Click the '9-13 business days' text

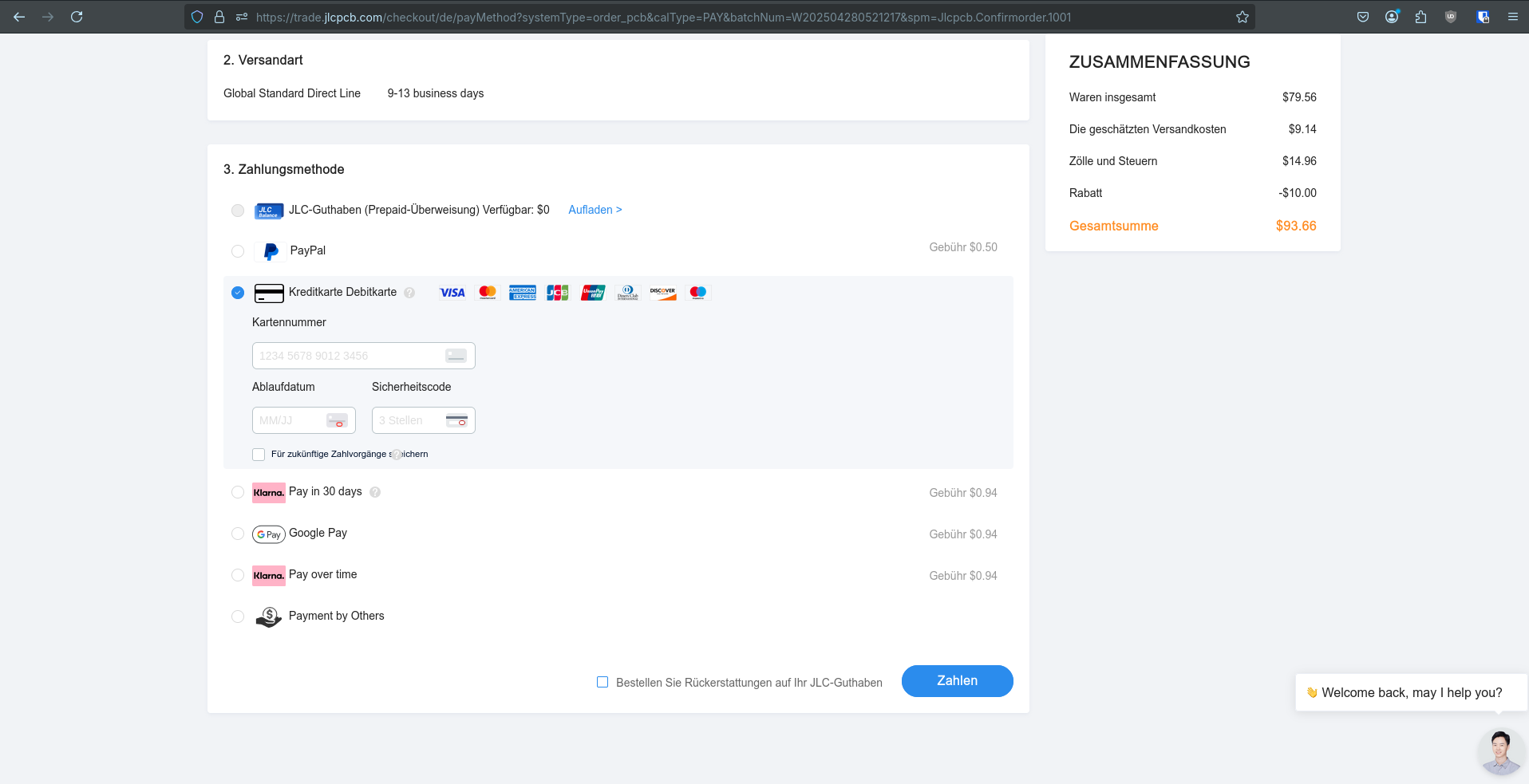[x=436, y=93]
